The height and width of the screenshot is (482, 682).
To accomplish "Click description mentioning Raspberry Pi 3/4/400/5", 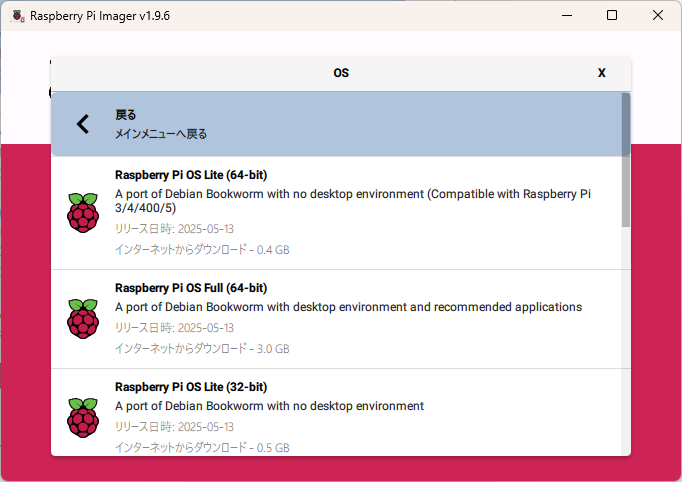I will pos(353,201).
